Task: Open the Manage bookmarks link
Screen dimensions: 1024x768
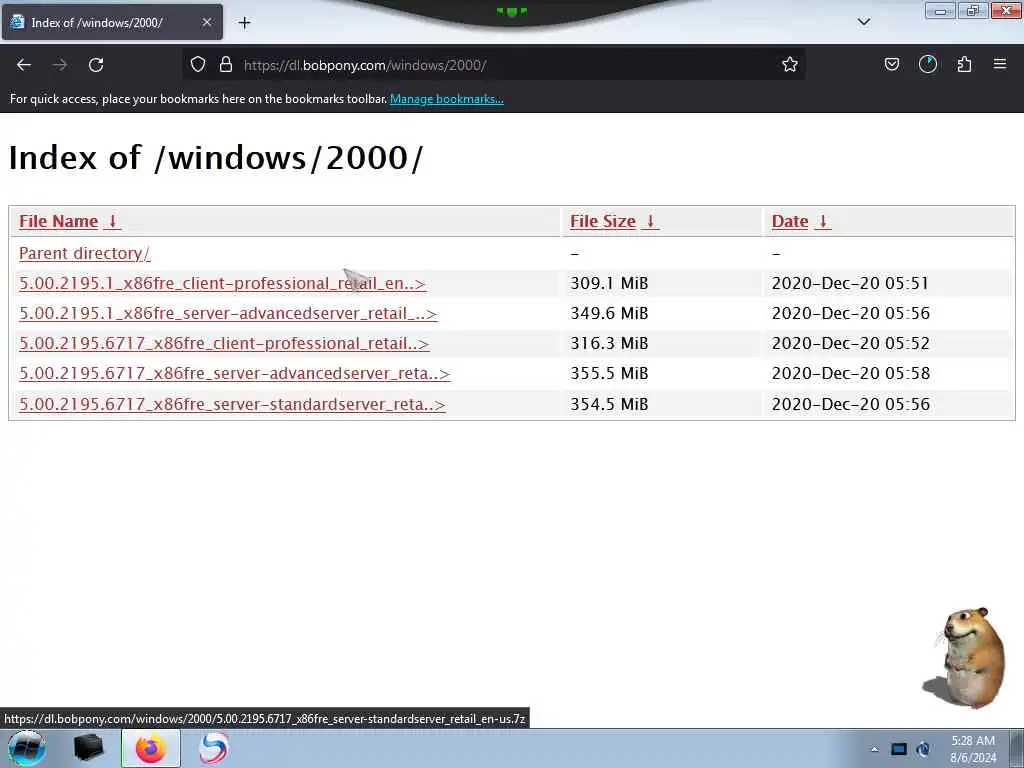Action: click(447, 99)
